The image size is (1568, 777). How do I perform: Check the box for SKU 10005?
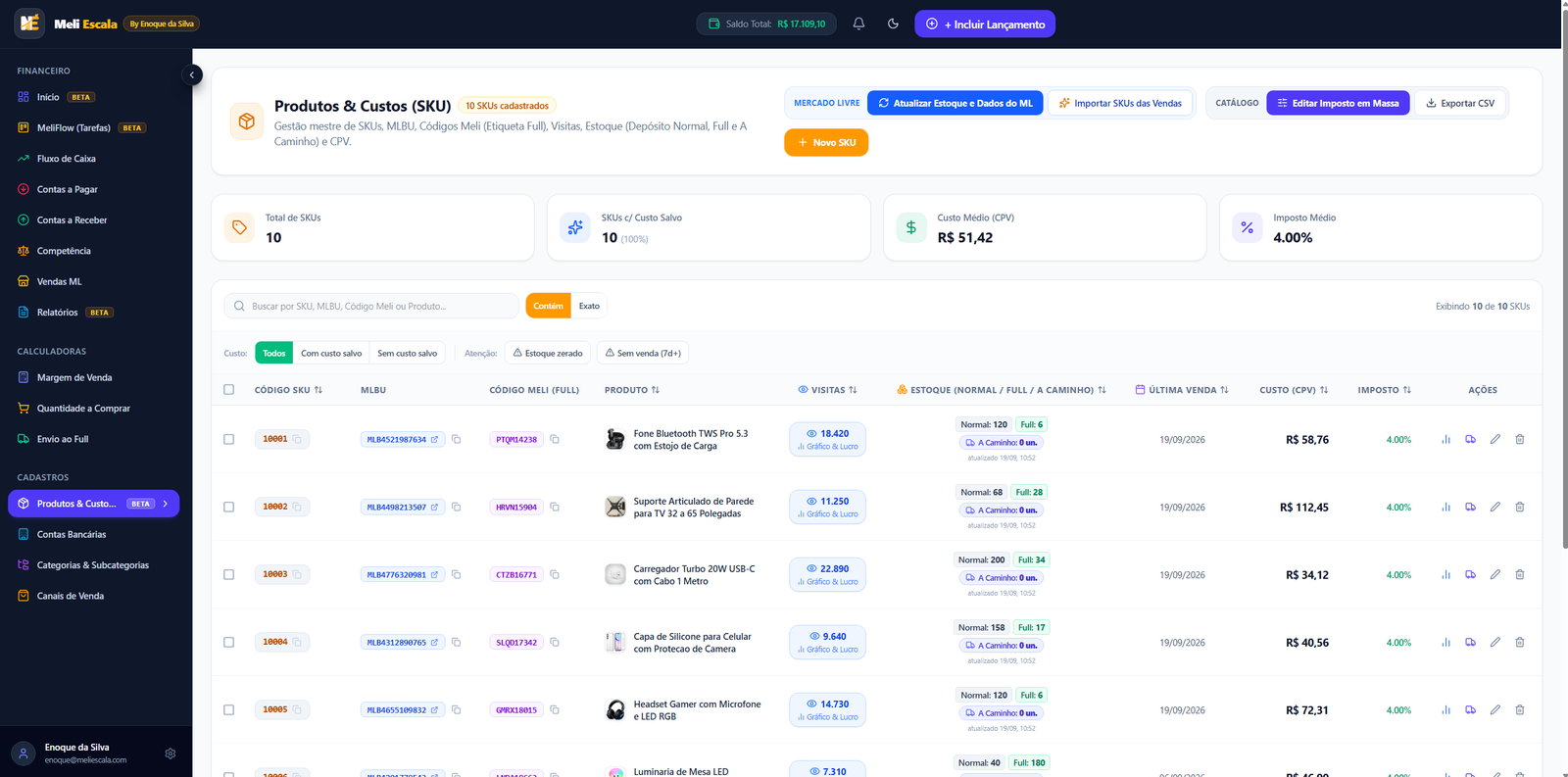228,709
